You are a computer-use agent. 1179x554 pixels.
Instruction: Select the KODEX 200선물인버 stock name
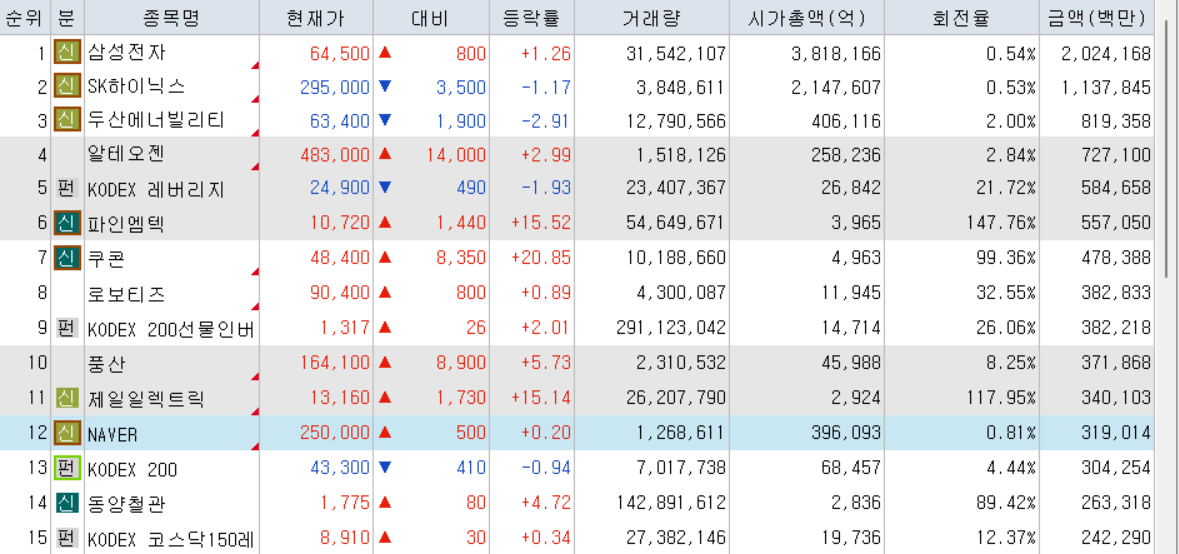pyautogui.click(x=171, y=329)
